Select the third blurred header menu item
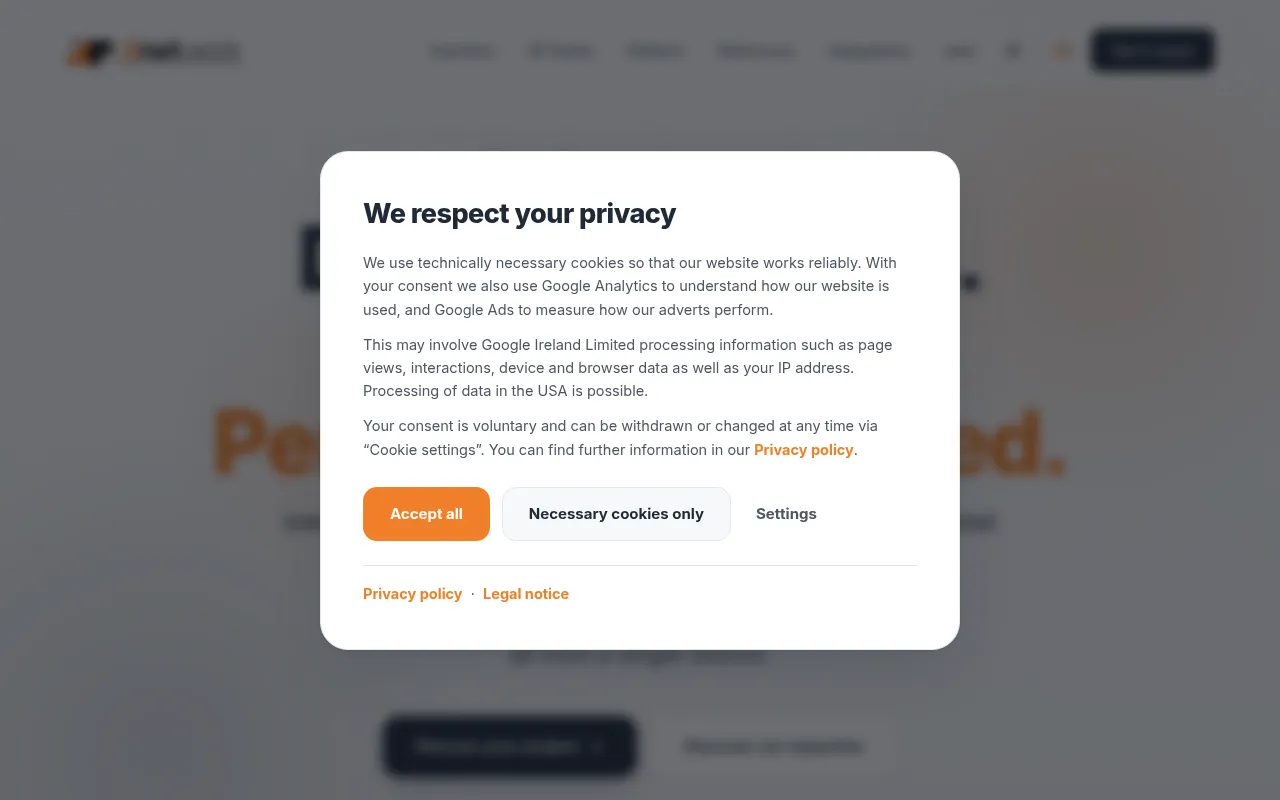This screenshot has width=1280, height=800. 656,51
